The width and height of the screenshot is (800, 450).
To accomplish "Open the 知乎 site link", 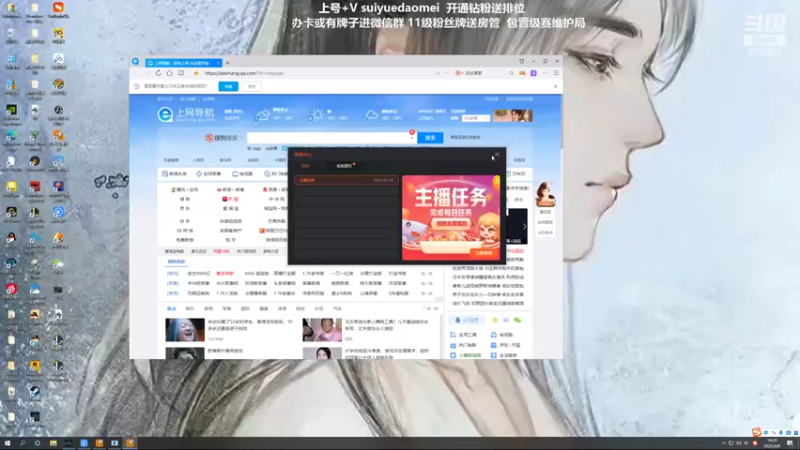I will point(230,240).
